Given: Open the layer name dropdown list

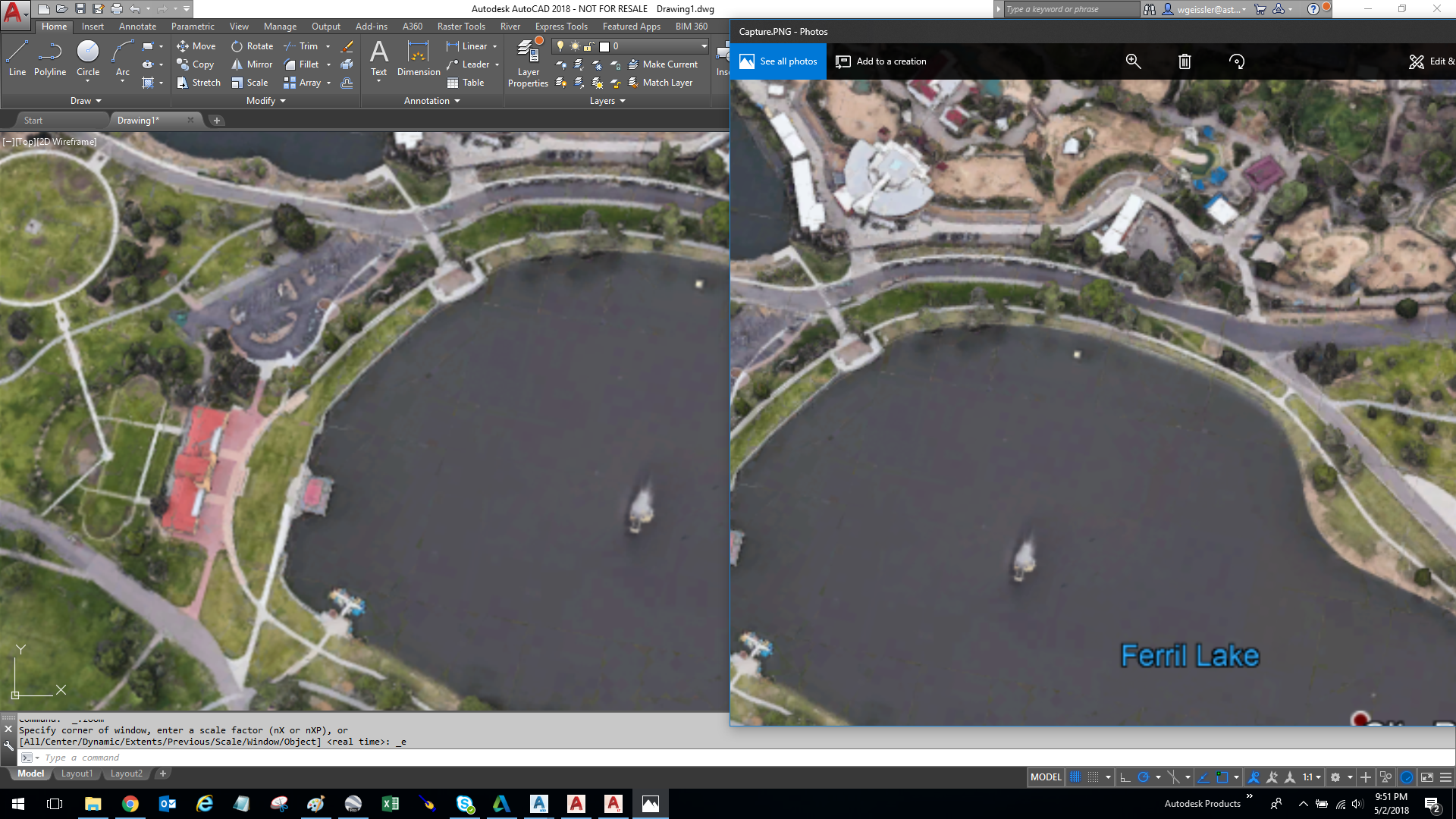Looking at the screenshot, I should [x=704, y=46].
